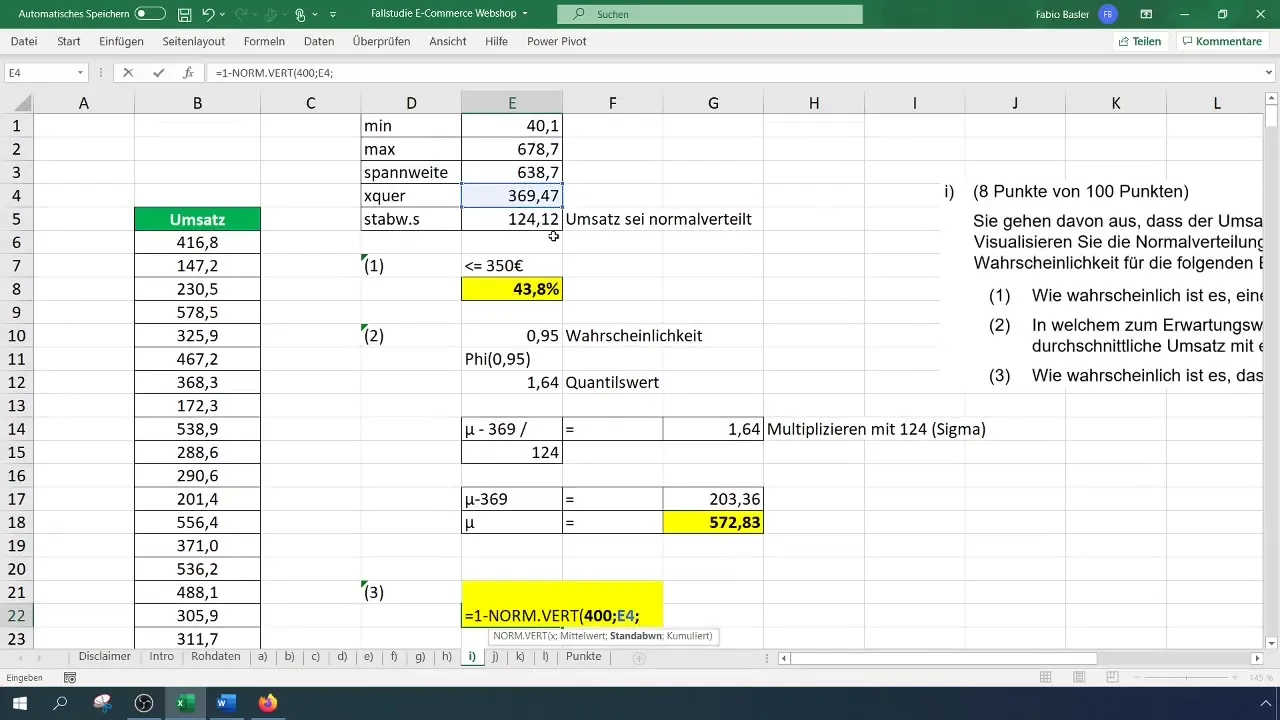This screenshot has width=1280, height=720.
Task: Confirm formula entry with the checkmark icon
Action: pyautogui.click(x=158, y=73)
